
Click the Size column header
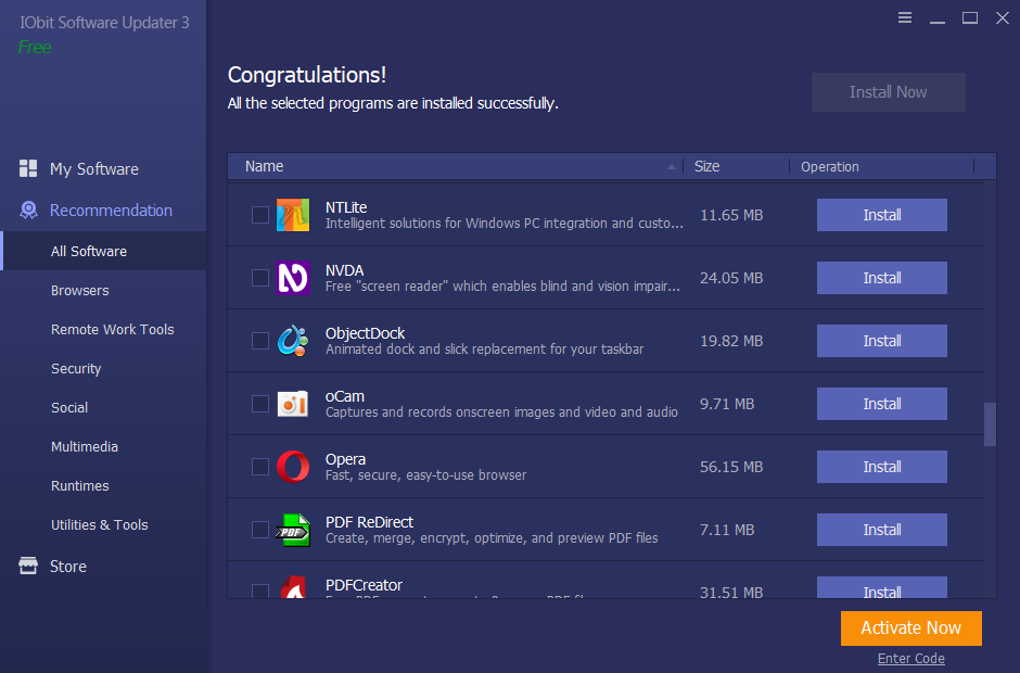tap(706, 166)
